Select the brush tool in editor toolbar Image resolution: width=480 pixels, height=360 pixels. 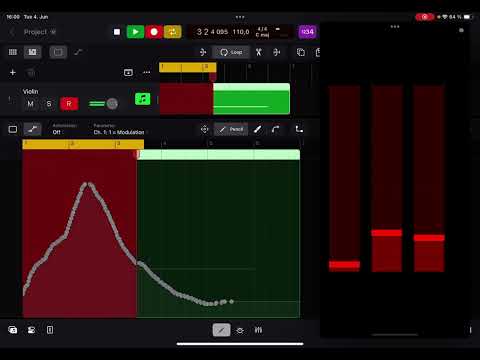point(258,129)
